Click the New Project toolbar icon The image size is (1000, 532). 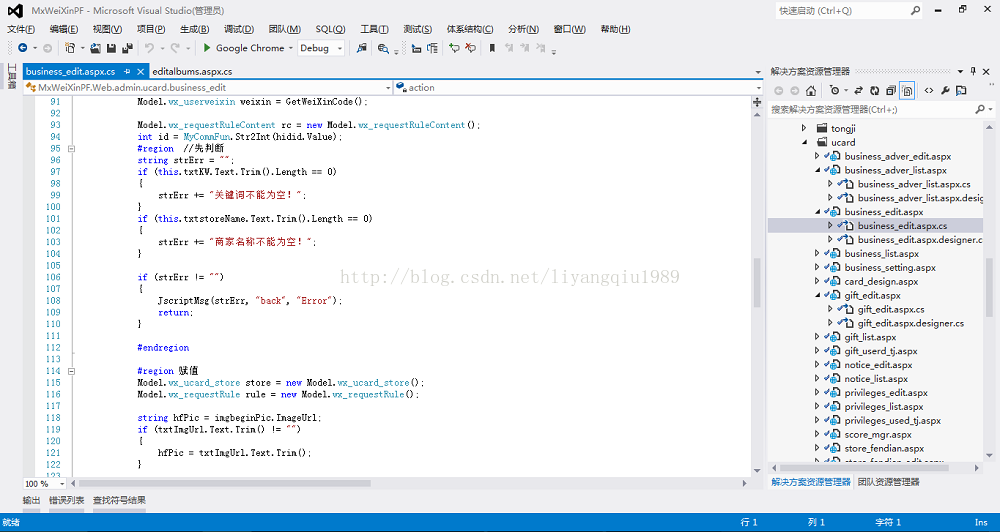71,48
